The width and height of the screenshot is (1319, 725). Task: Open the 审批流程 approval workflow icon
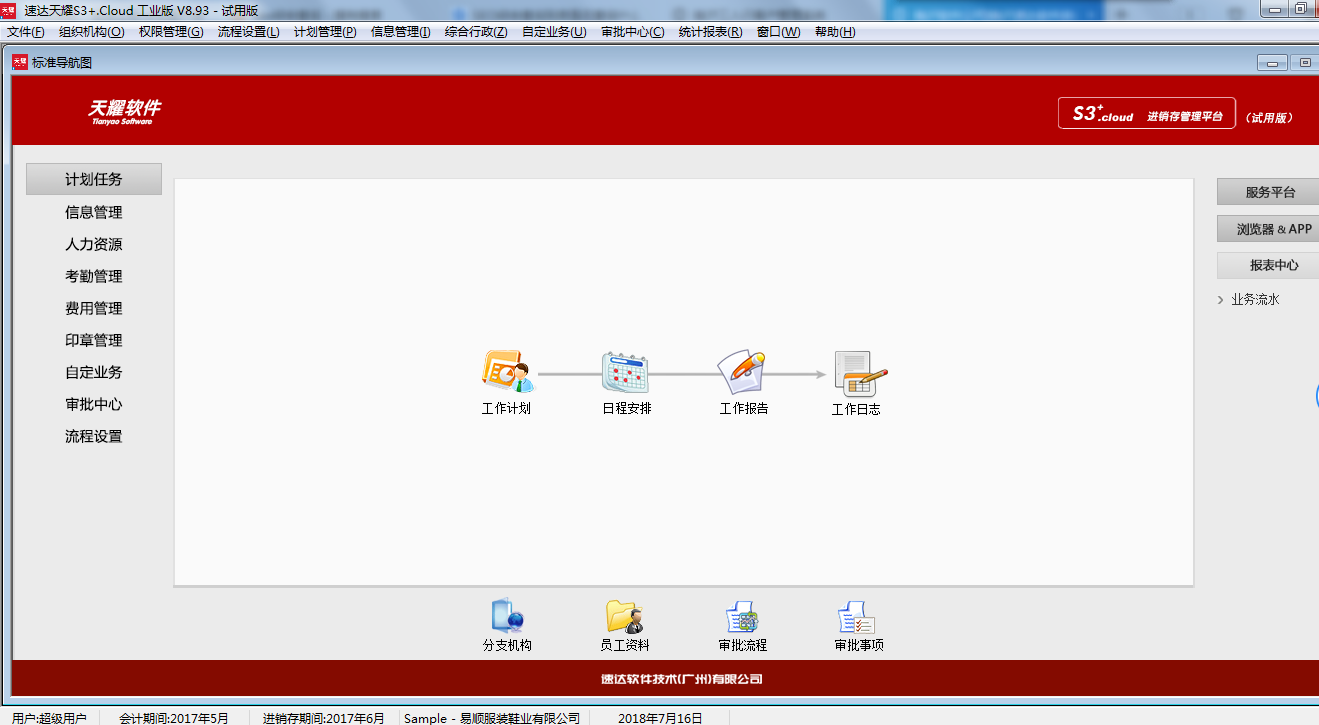742,616
